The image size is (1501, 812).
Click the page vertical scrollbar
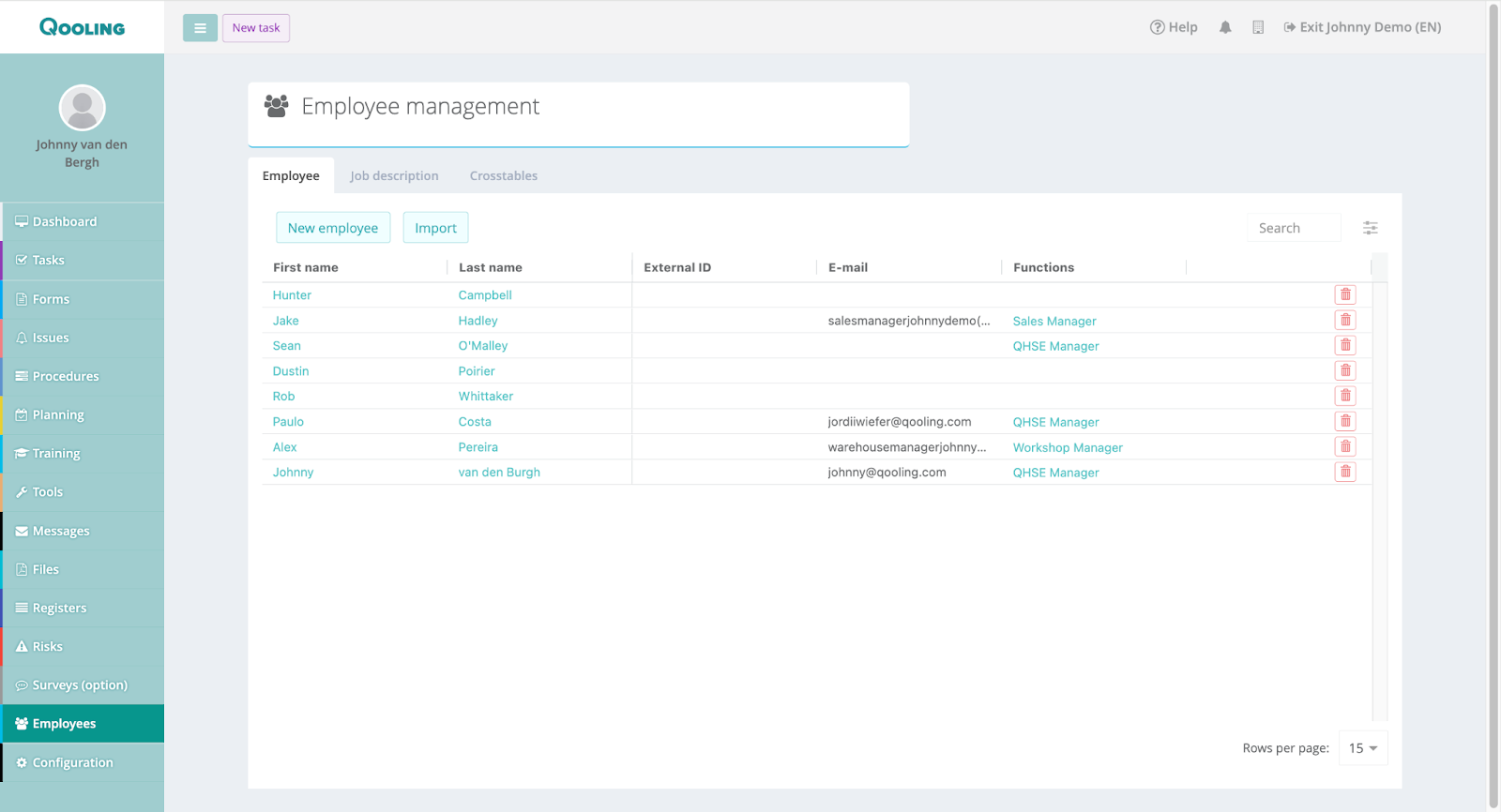(1493, 405)
